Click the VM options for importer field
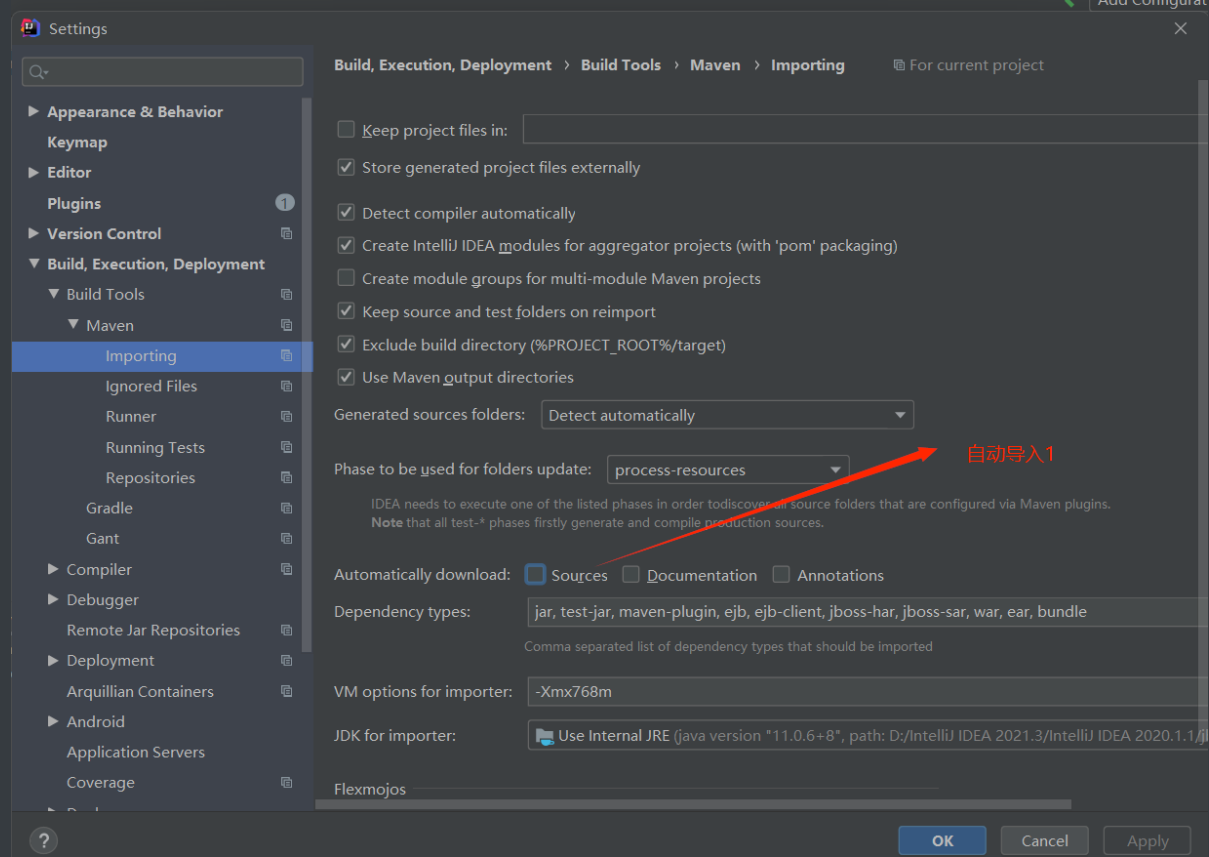 coord(866,691)
